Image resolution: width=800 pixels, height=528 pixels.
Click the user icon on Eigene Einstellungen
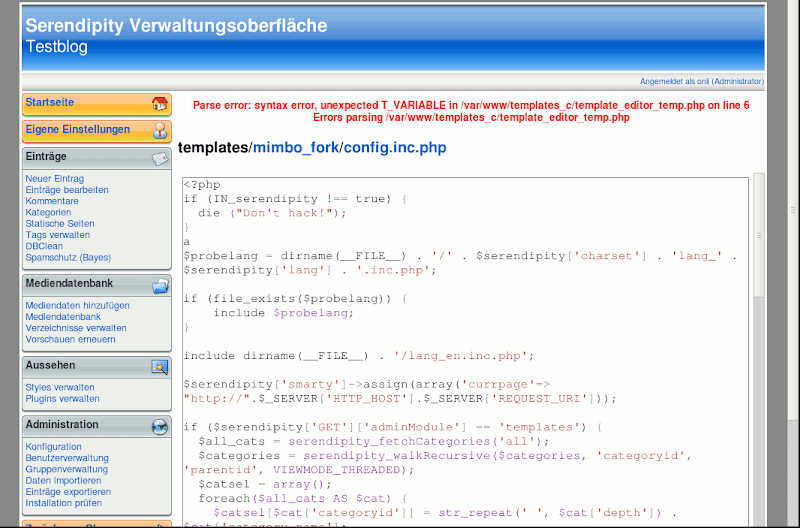tap(160, 131)
